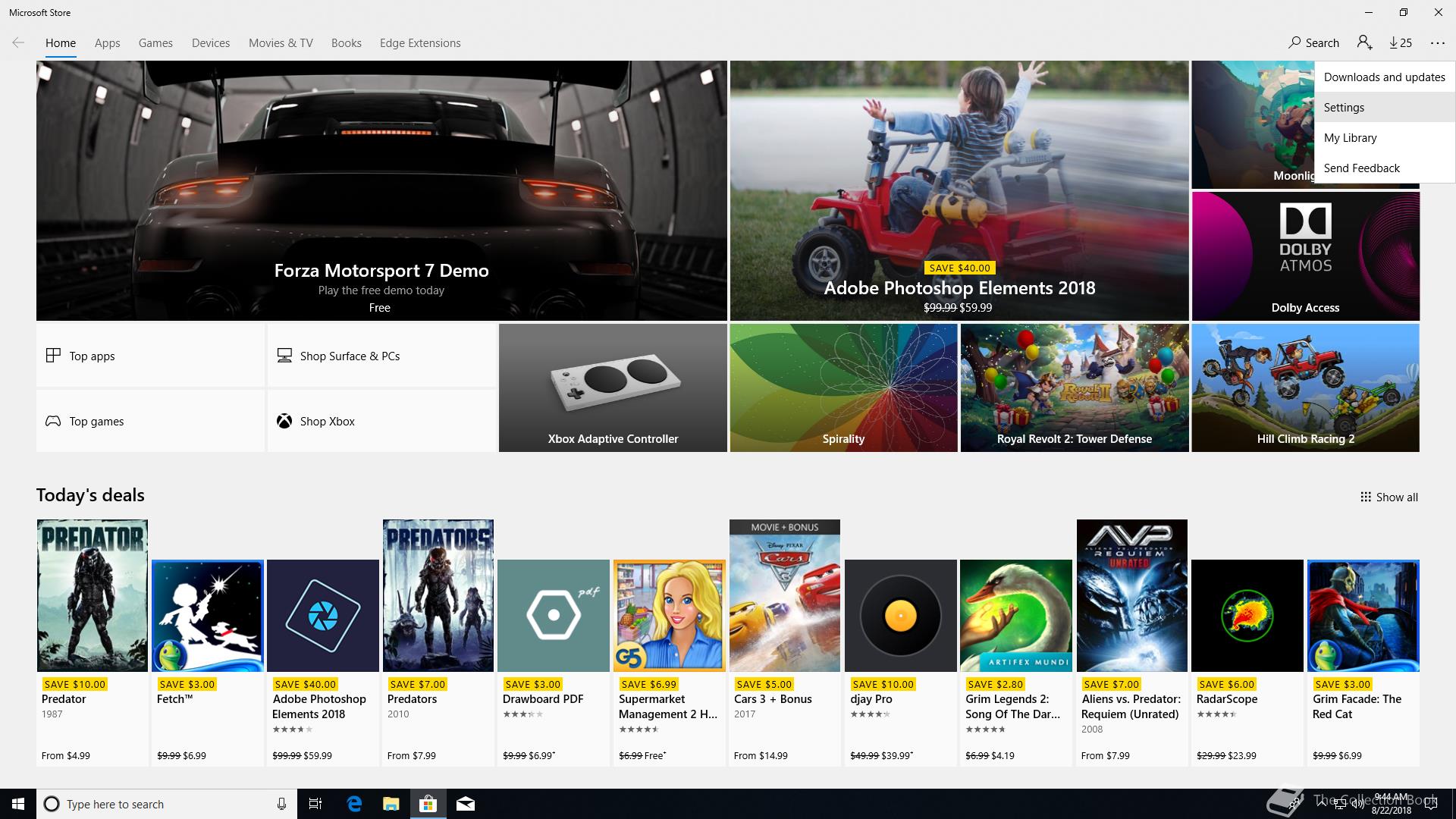Click Microsoft Store taskbar icon
1456x819 pixels.
pyautogui.click(x=428, y=804)
